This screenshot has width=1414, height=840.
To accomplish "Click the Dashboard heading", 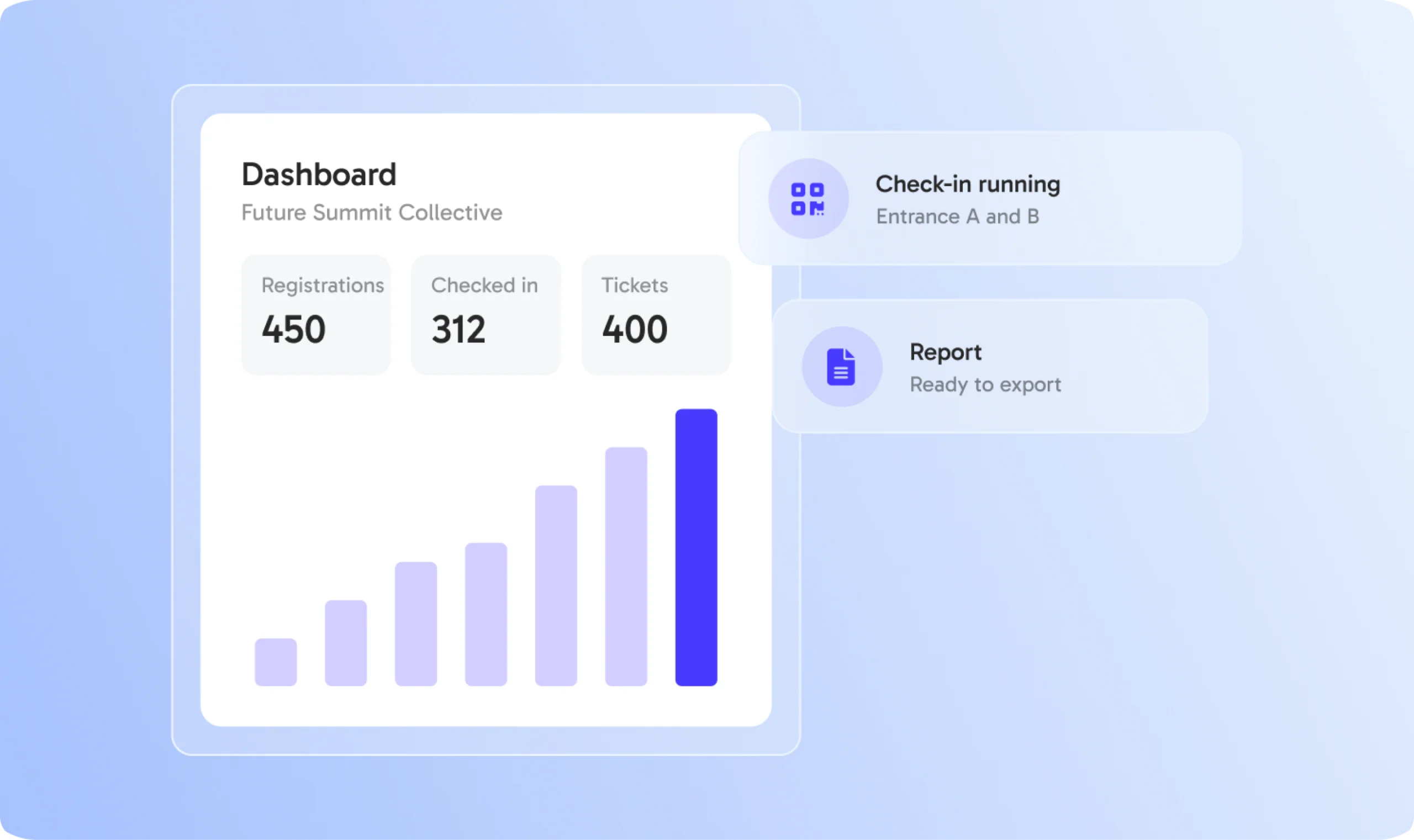I will [319, 175].
